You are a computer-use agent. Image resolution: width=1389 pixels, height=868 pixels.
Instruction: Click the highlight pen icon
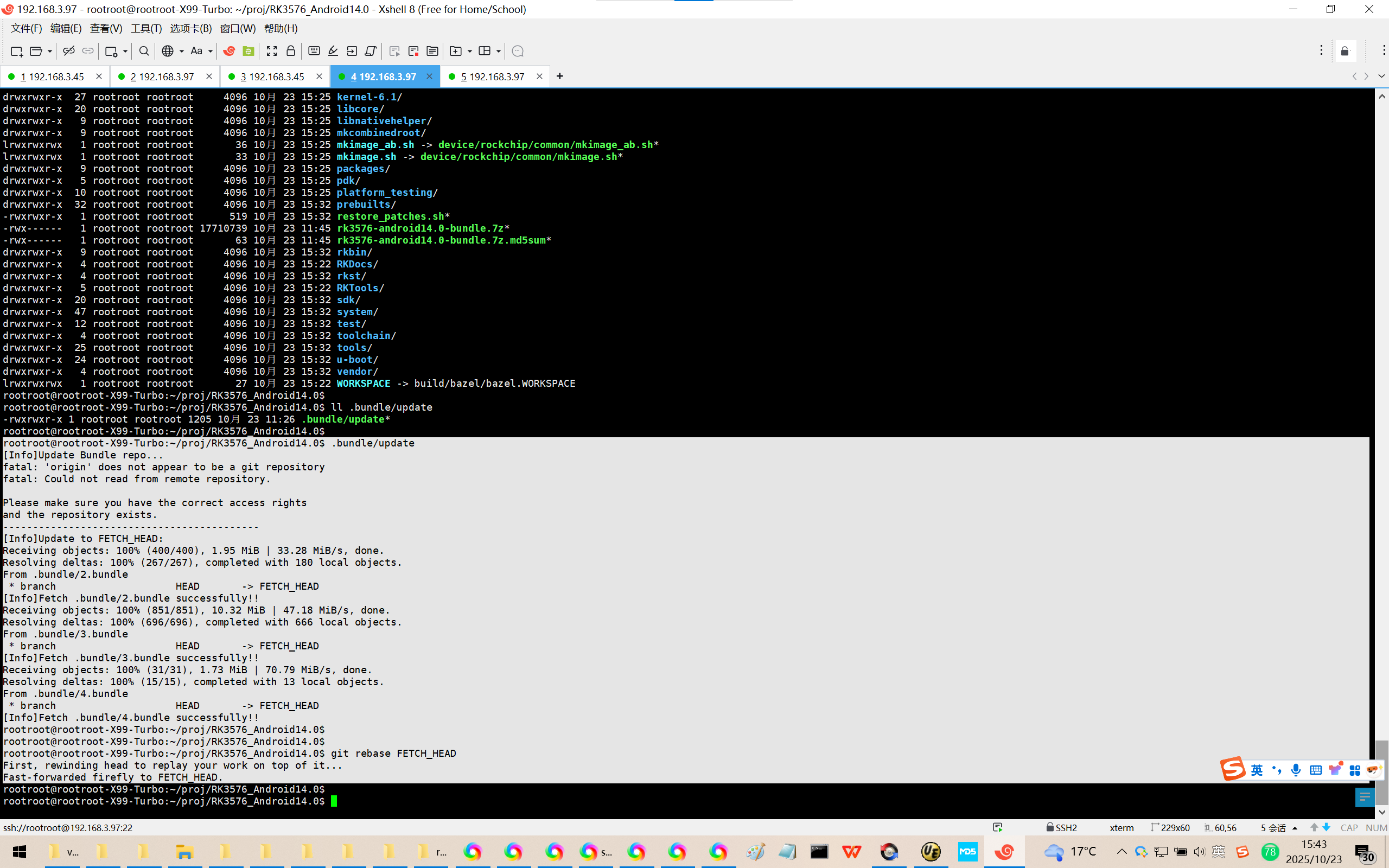[x=333, y=51]
